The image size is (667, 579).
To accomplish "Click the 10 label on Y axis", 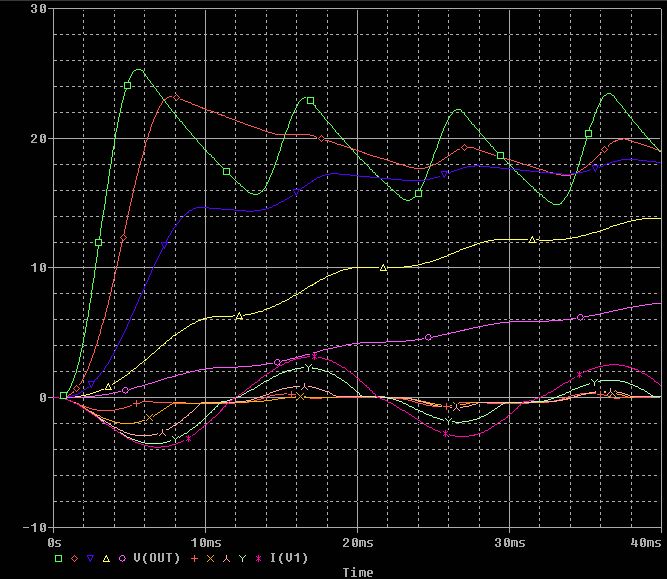I will coord(38,268).
